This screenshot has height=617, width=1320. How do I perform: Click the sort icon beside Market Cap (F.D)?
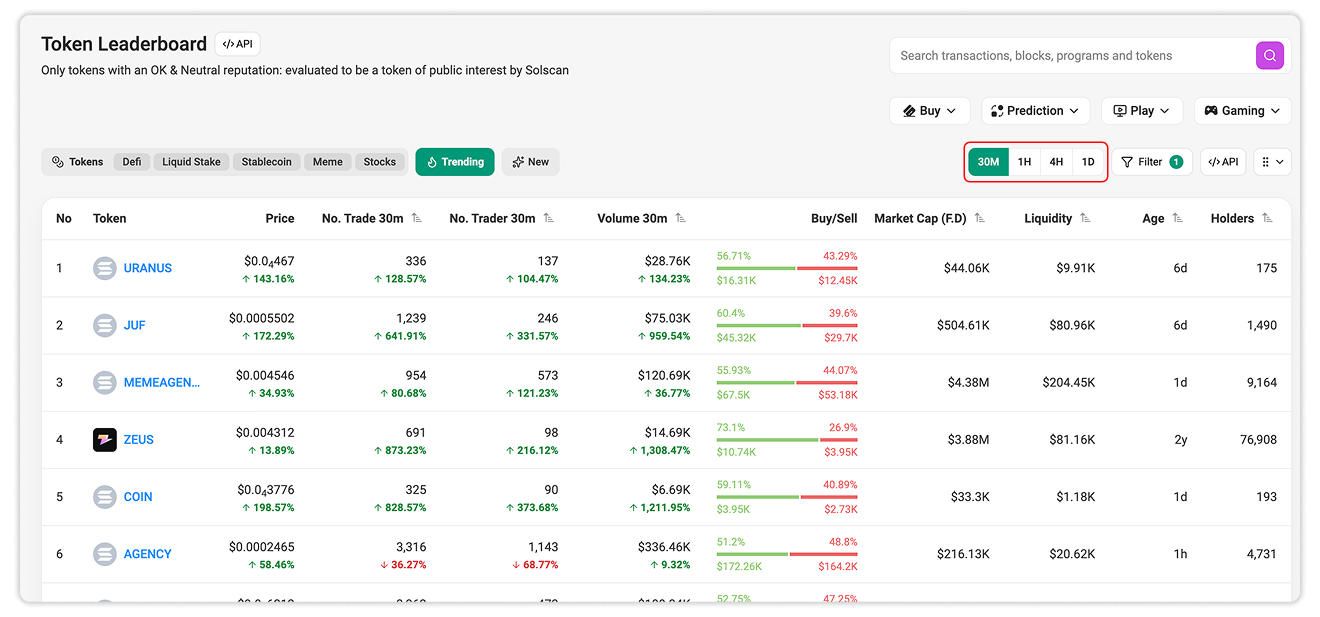tap(980, 218)
